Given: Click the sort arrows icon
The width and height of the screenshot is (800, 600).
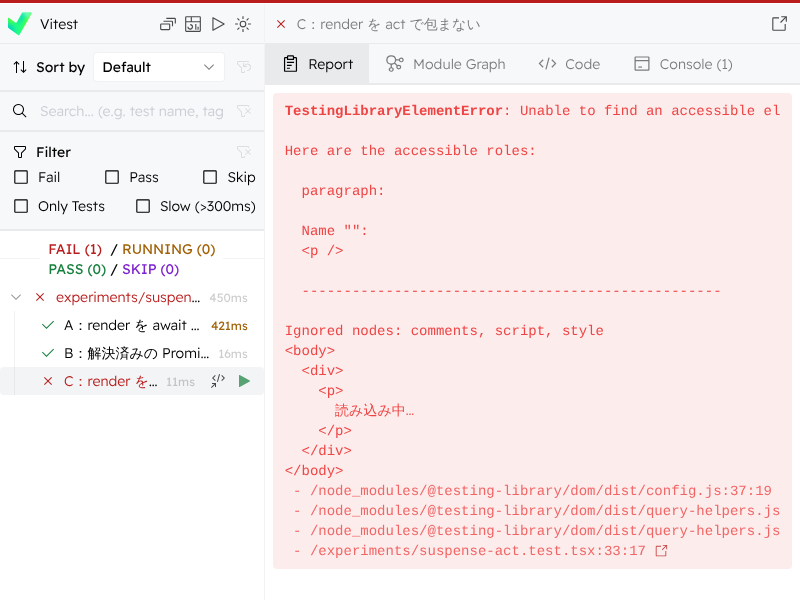Looking at the screenshot, I should (20, 67).
